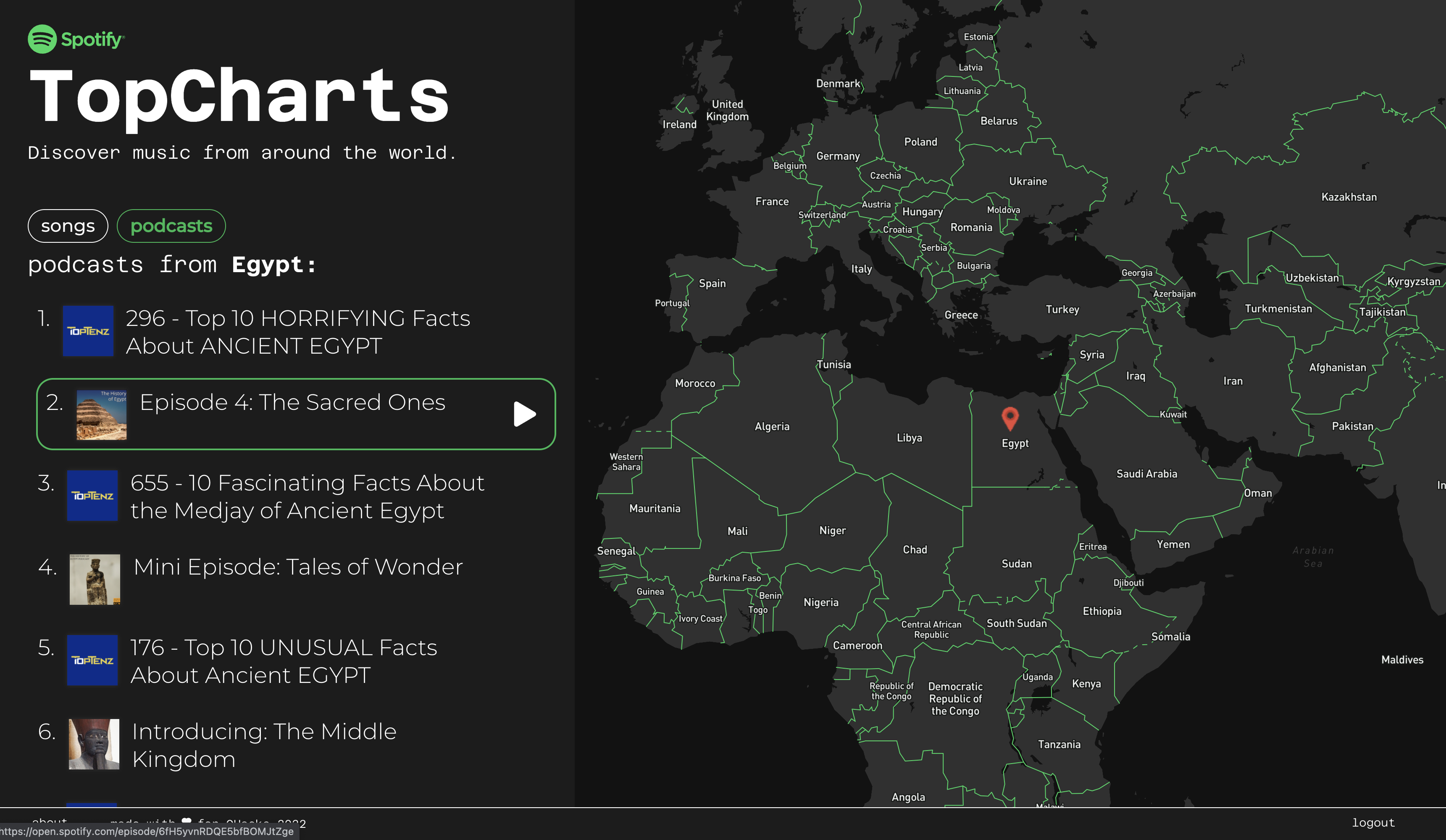Open the TopTenz thumbnail for episode 176
1446x840 pixels.
click(x=92, y=660)
